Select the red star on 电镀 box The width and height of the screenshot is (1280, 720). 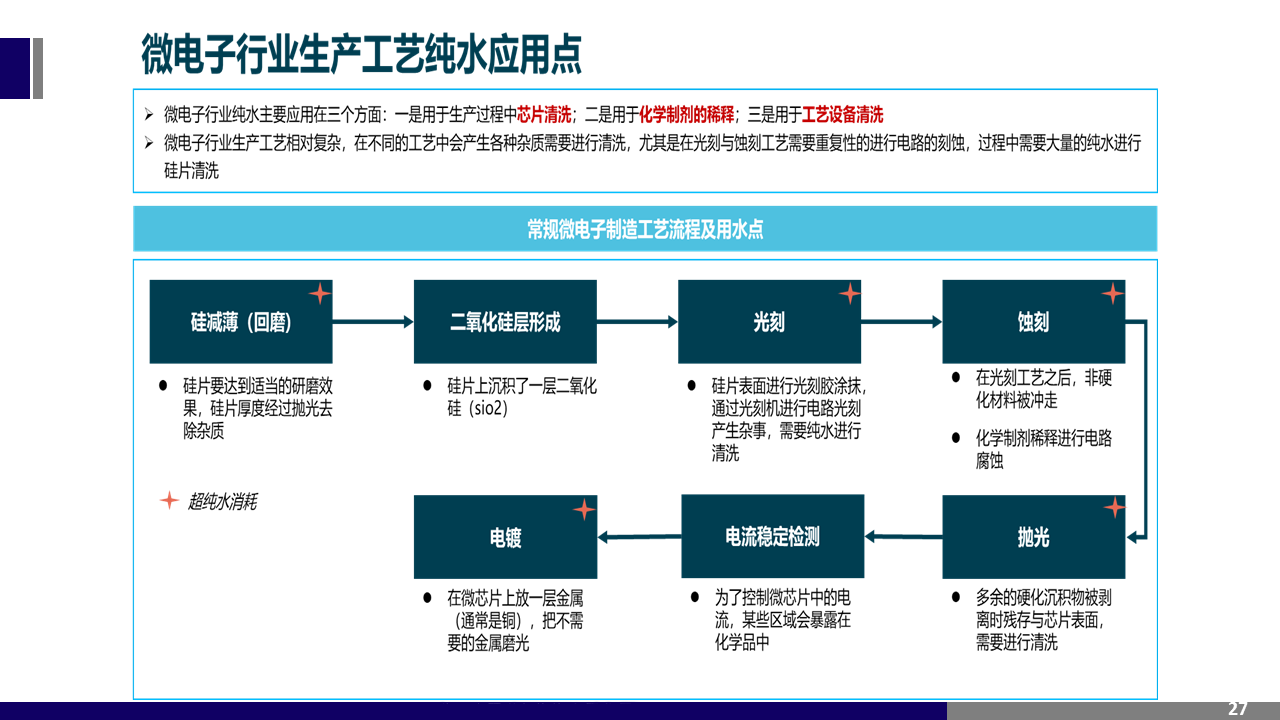(x=584, y=510)
